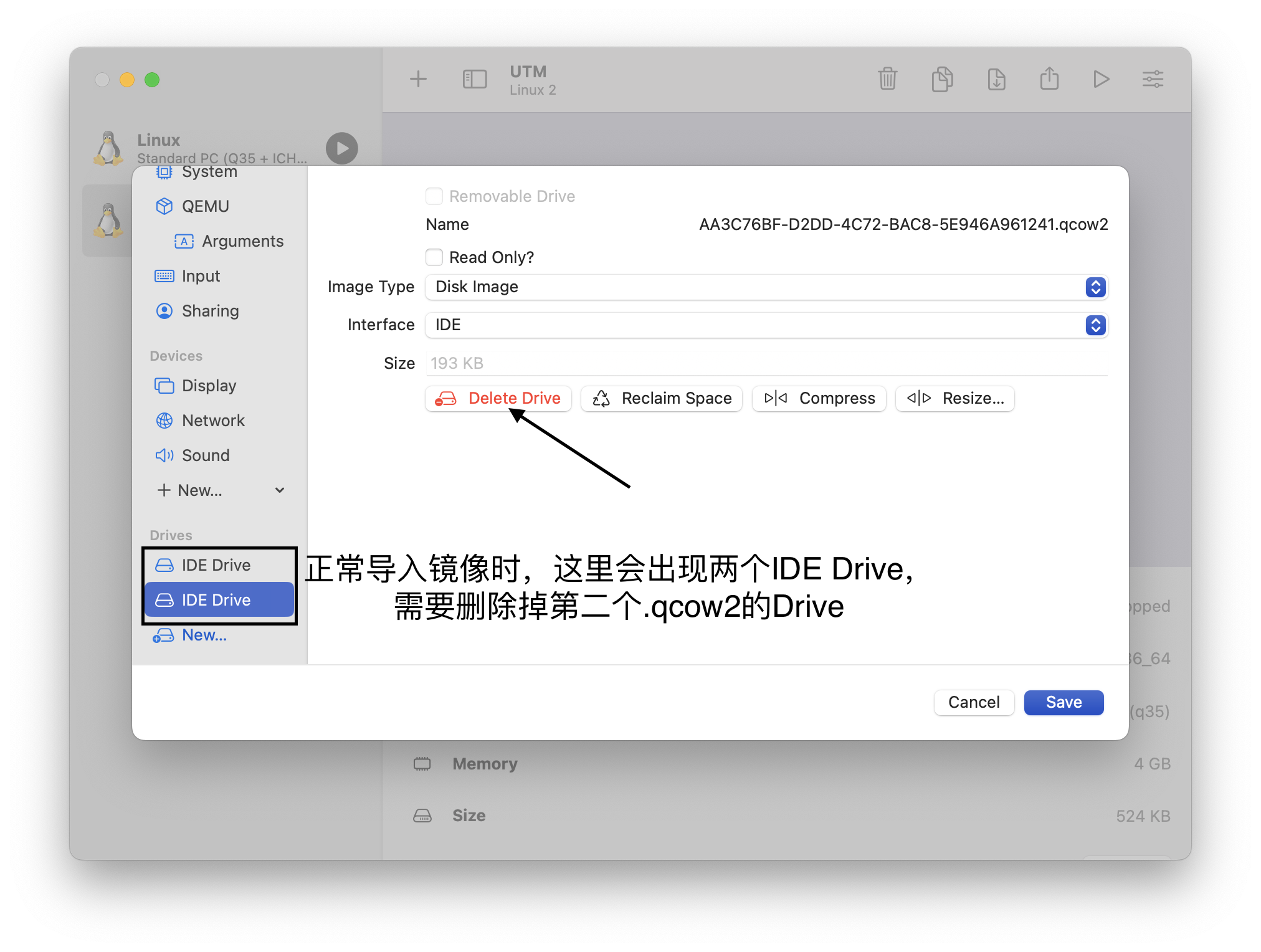Expand the Interface dropdown
1261x952 pixels.
coord(1096,324)
